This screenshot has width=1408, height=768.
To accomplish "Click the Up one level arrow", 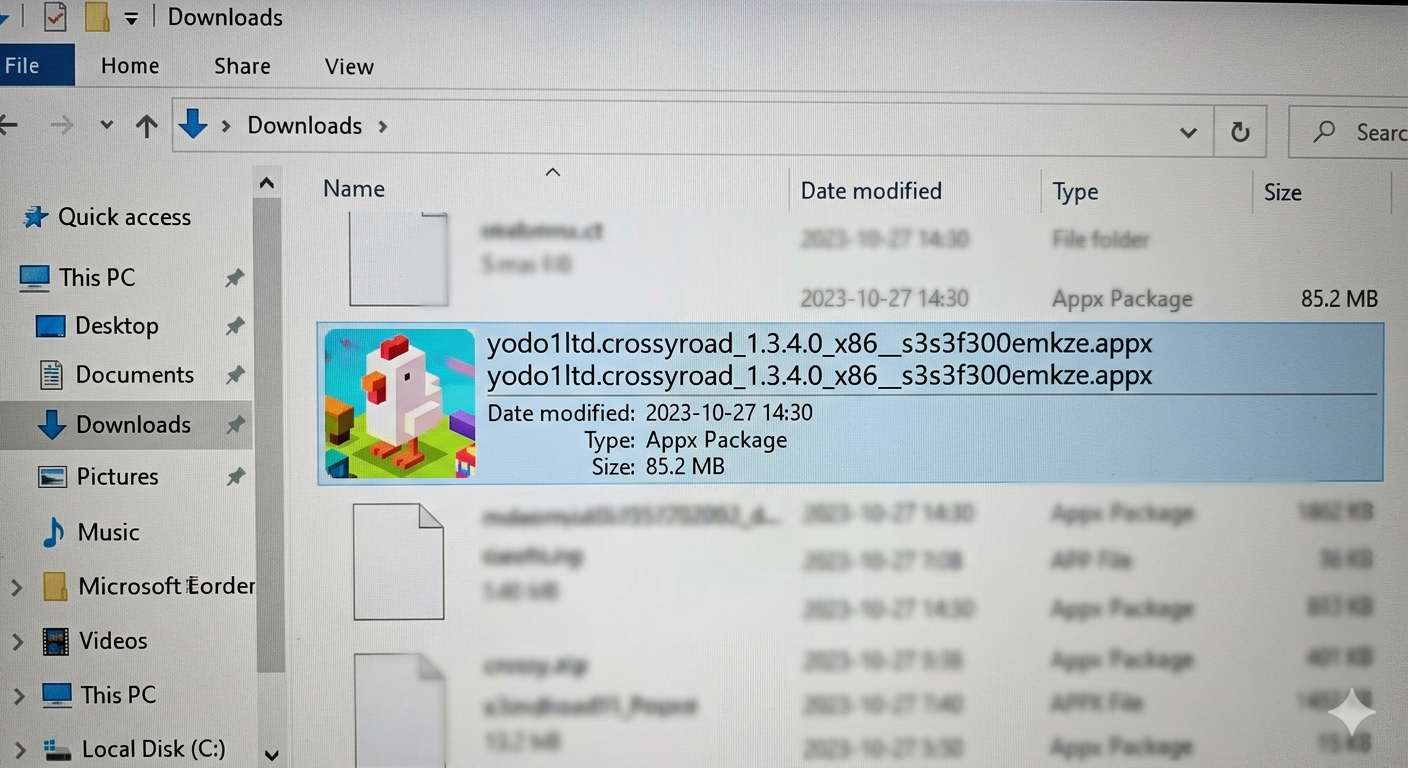I will 147,126.
